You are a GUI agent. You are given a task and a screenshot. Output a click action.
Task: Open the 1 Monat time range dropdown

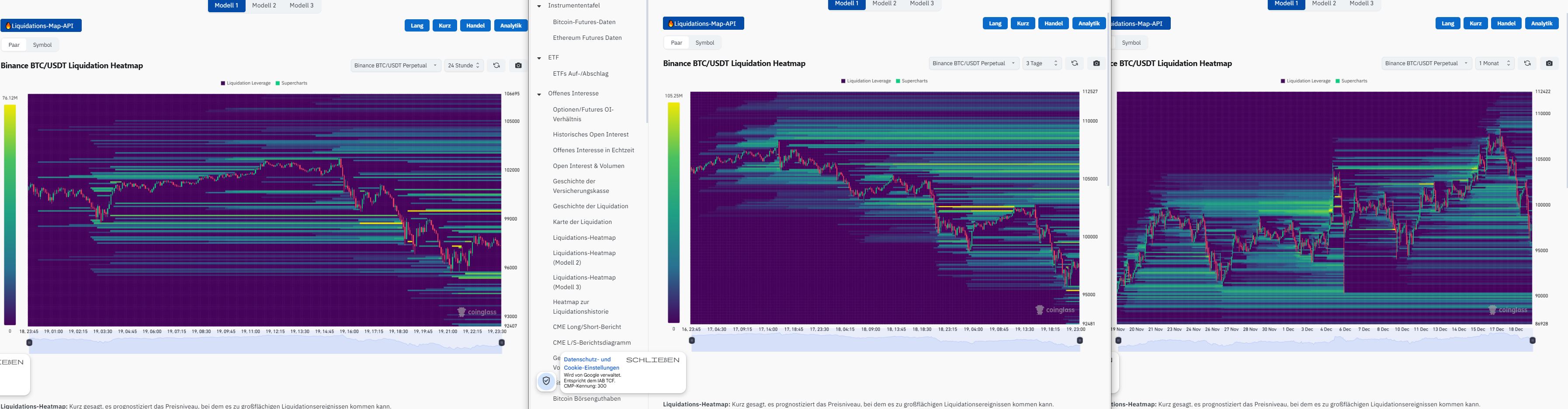point(1495,63)
